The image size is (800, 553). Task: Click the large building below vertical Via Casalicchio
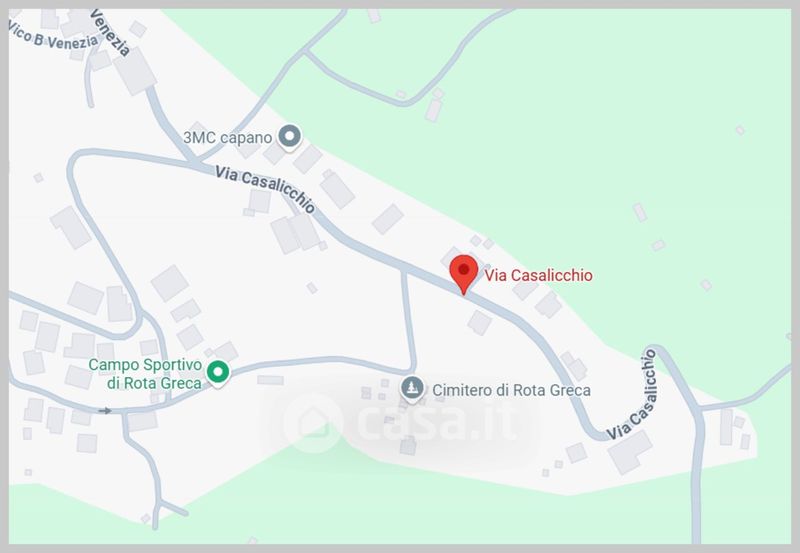[x=630, y=451]
